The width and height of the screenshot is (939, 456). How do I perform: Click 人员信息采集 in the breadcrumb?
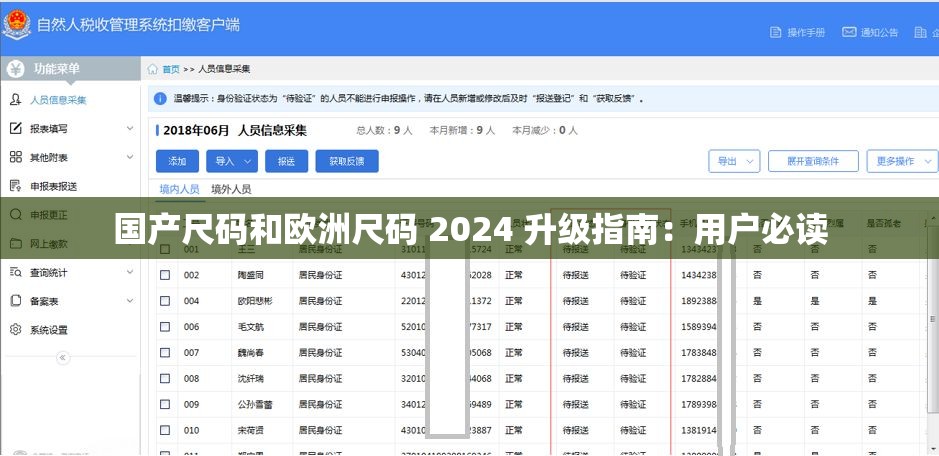click(224, 70)
